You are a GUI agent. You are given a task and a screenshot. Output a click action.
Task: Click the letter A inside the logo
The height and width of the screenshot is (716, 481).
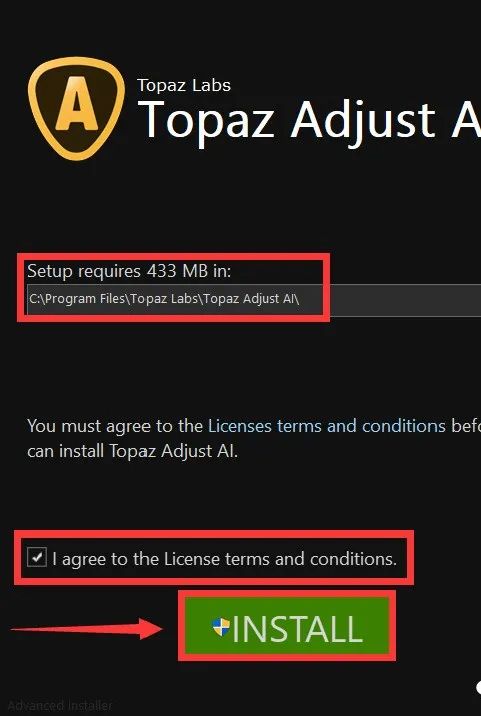pyautogui.click(x=76, y=104)
